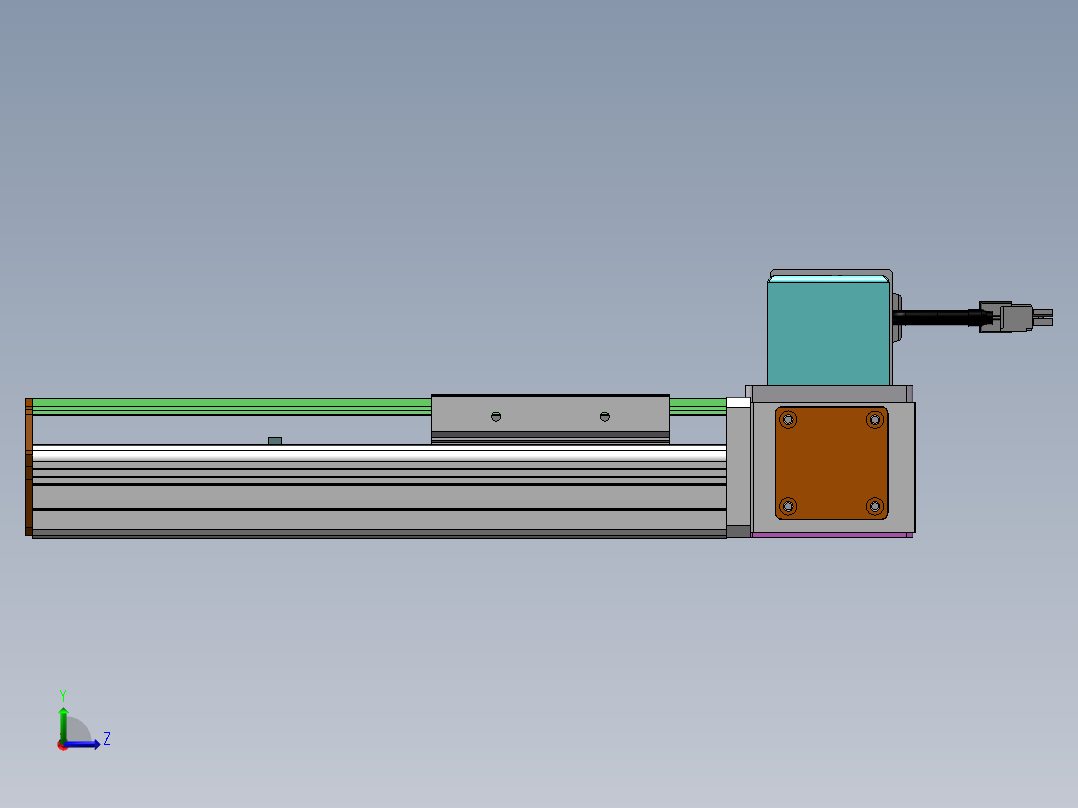1078x808 pixels.
Task: Select the gray cable connector plug
Action: point(1015,317)
